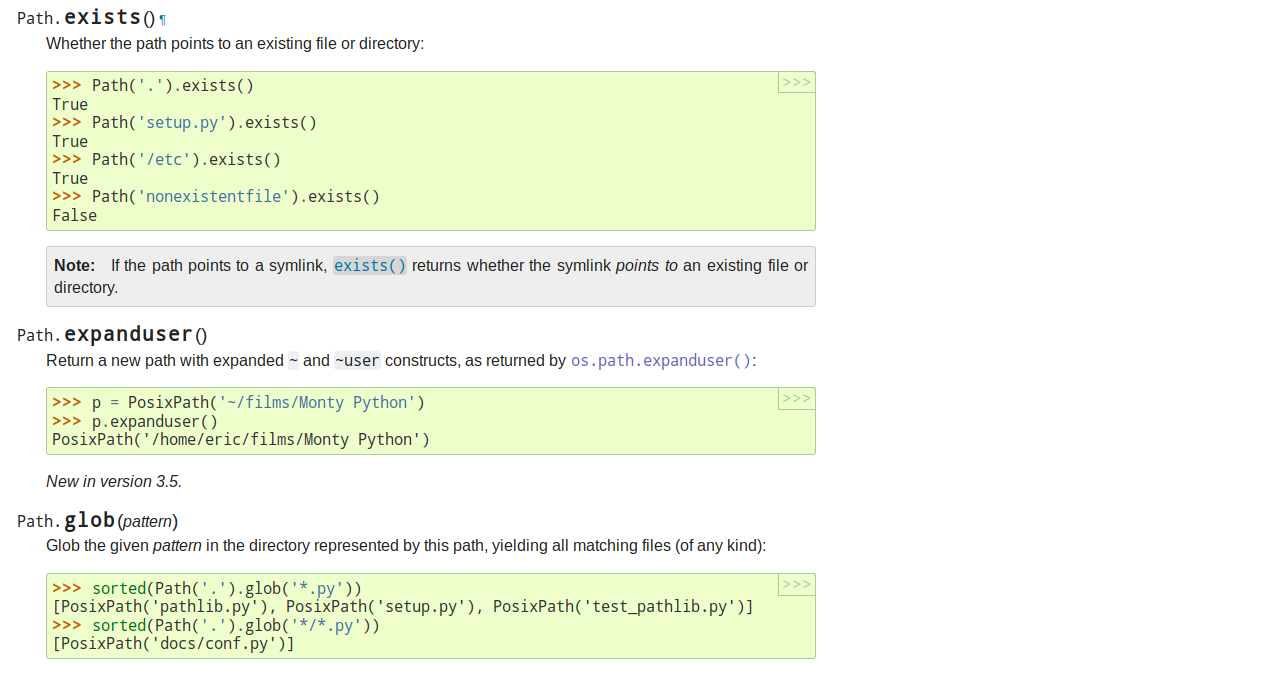
Task: Click the italic pattern parameter in glob signature
Action: (x=147, y=522)
